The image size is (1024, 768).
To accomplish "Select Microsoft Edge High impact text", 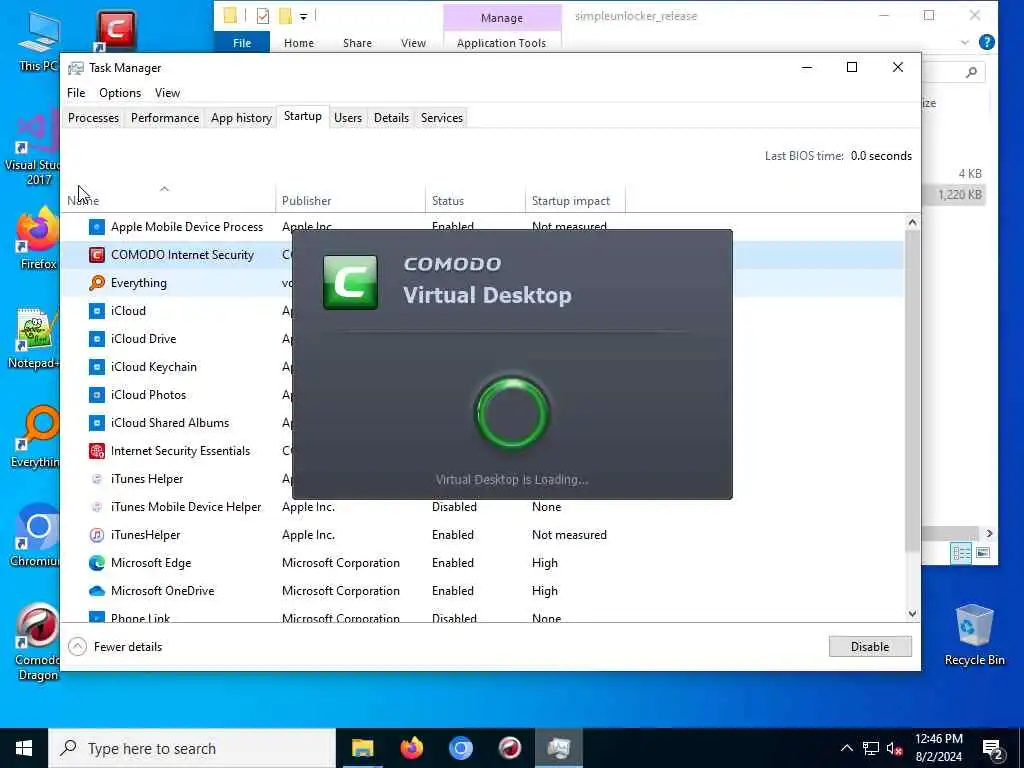I will pyautogui.click(x=545, y=563).
